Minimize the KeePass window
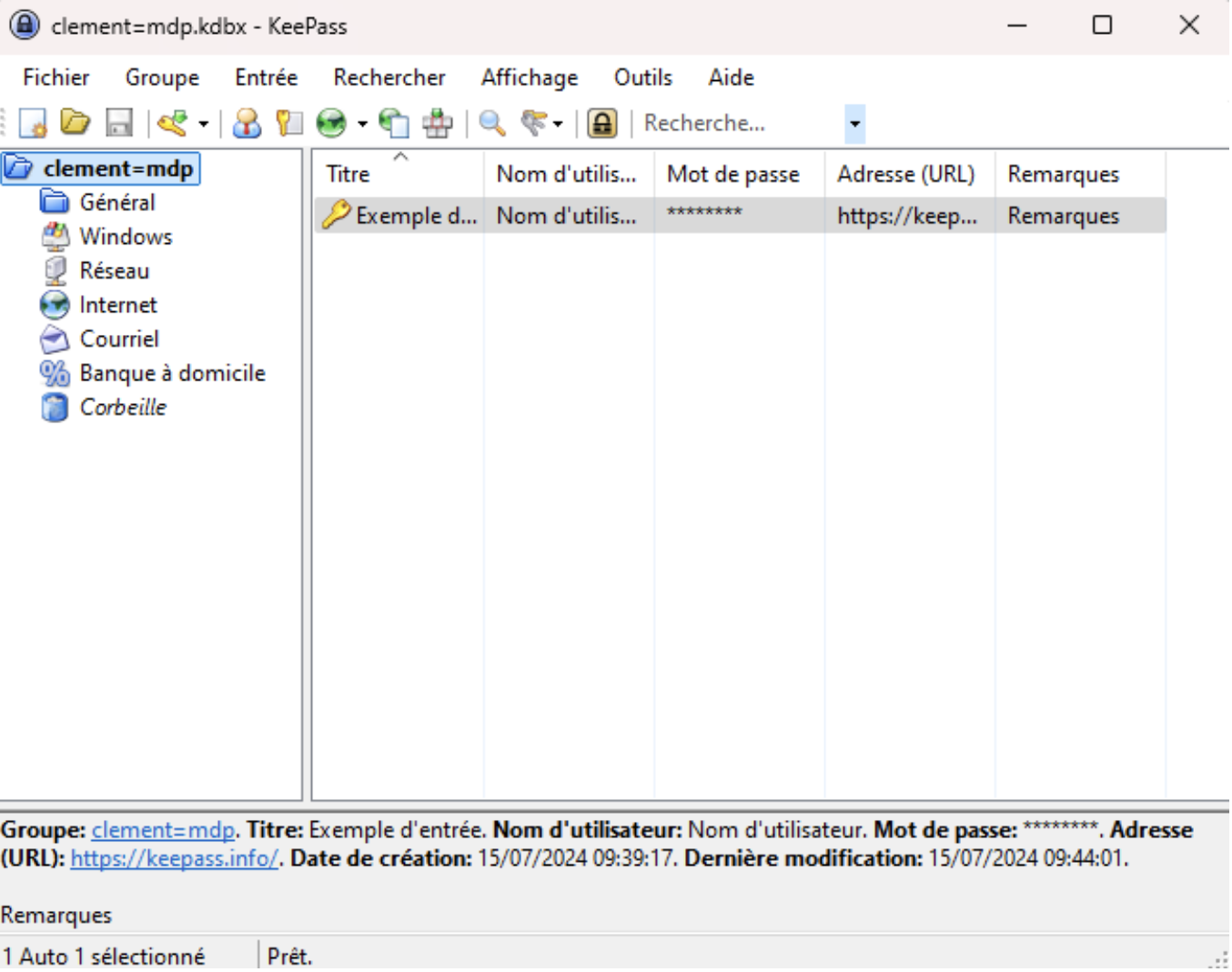The image size is (1232, 972). point(1017,25)
